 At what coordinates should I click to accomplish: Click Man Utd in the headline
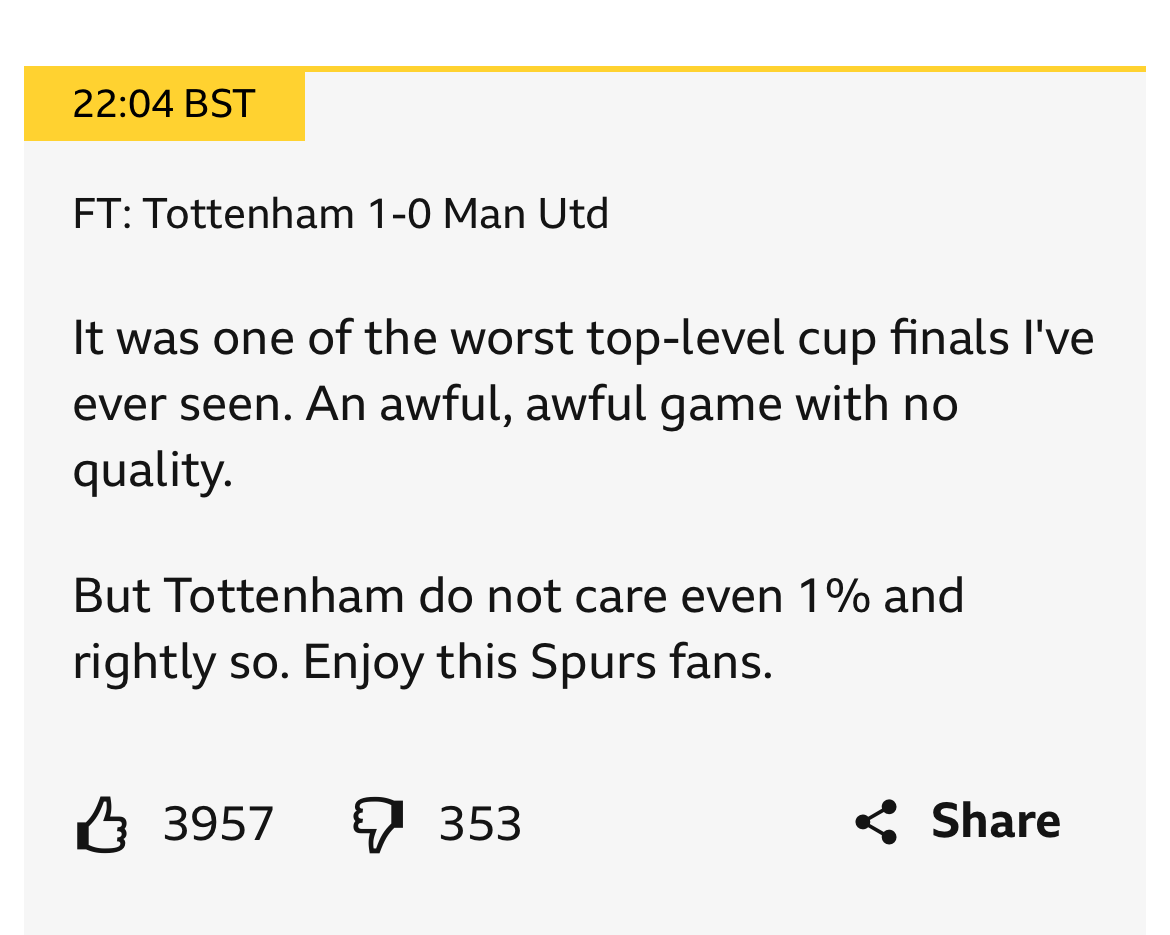525,213
